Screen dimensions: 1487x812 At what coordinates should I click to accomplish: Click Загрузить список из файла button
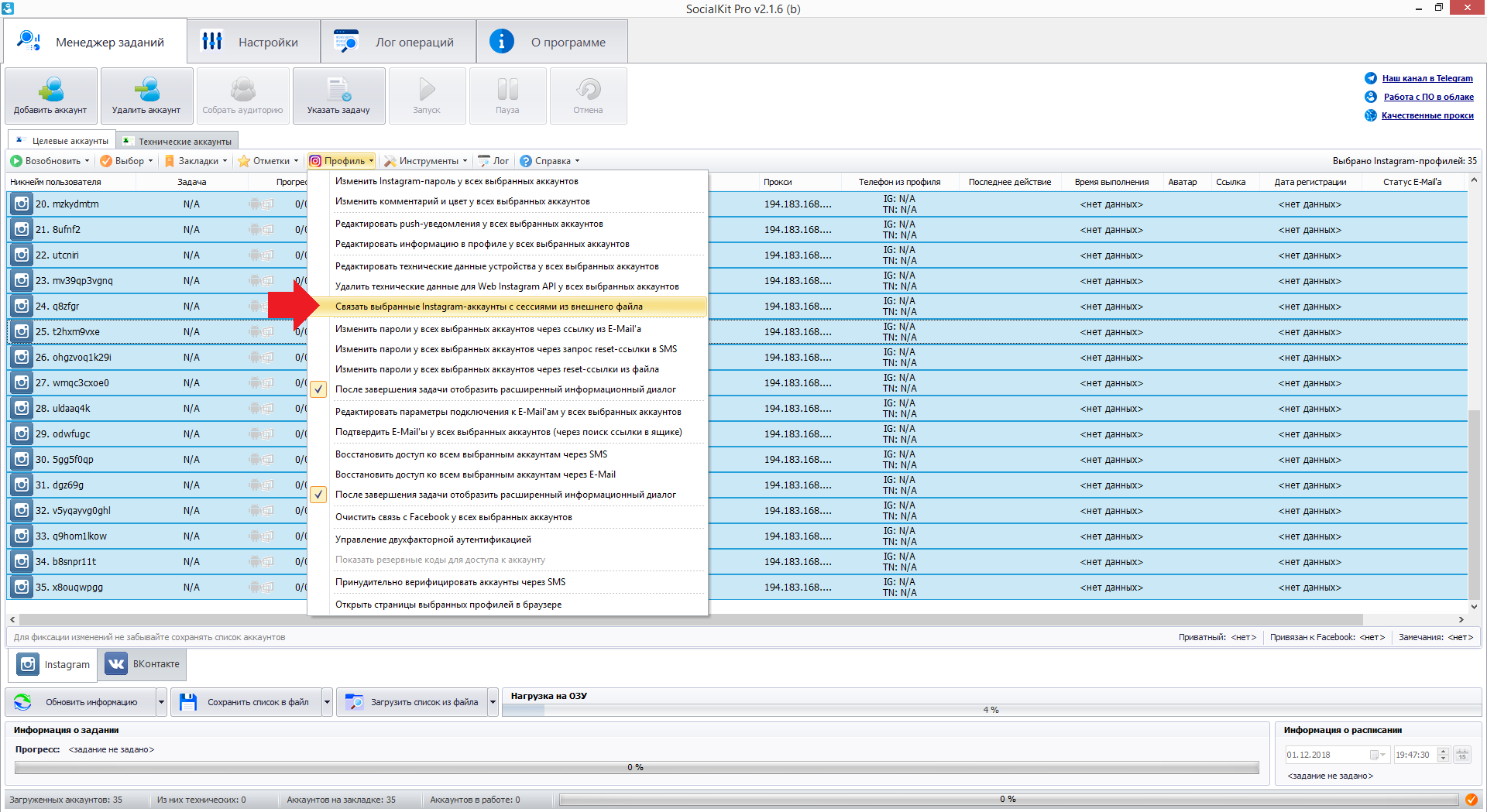pyautogui.click(x=412, y=702)
